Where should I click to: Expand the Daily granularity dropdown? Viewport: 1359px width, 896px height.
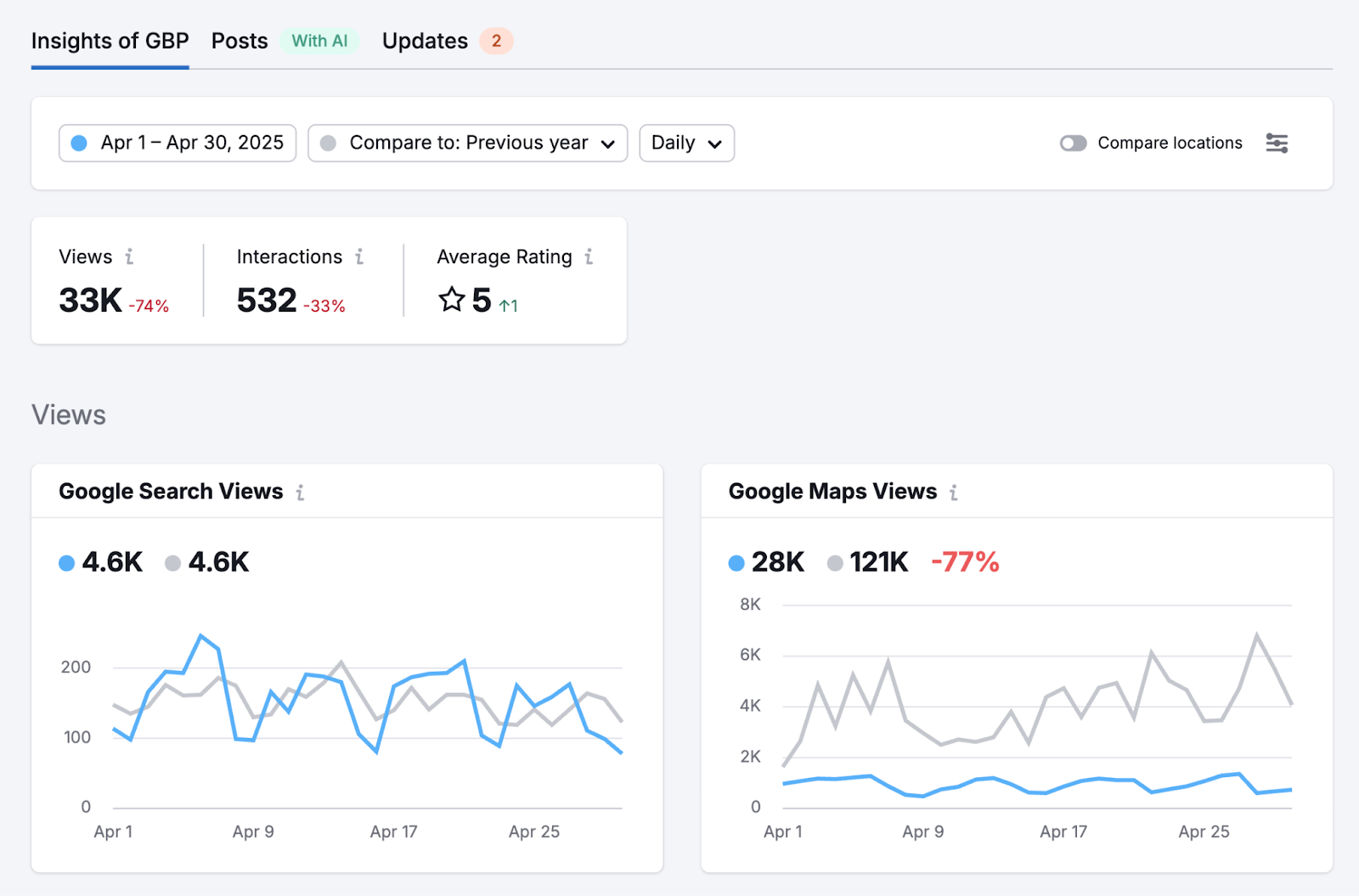(x=685, y=143)
